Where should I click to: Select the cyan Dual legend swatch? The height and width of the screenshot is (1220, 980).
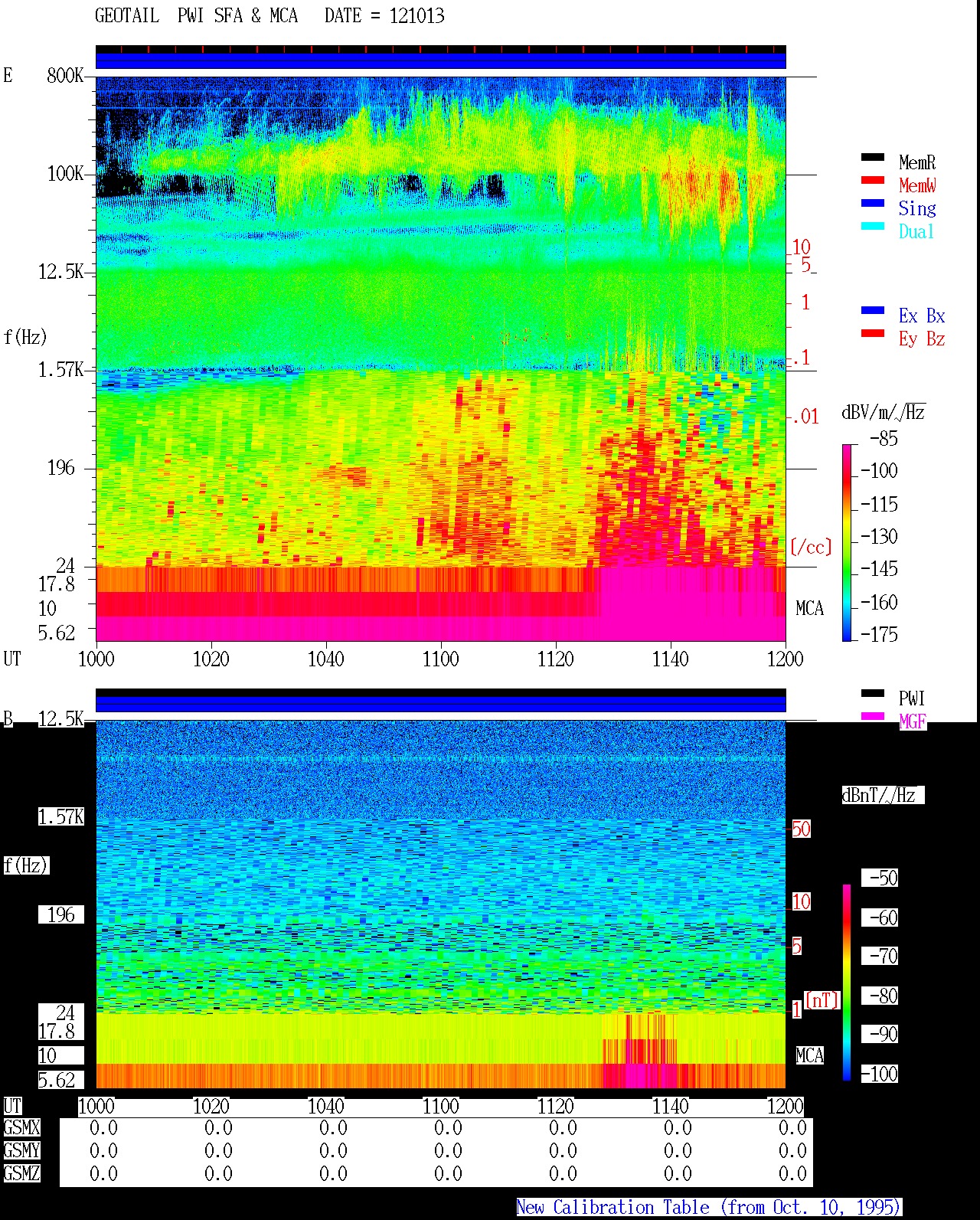873,227
